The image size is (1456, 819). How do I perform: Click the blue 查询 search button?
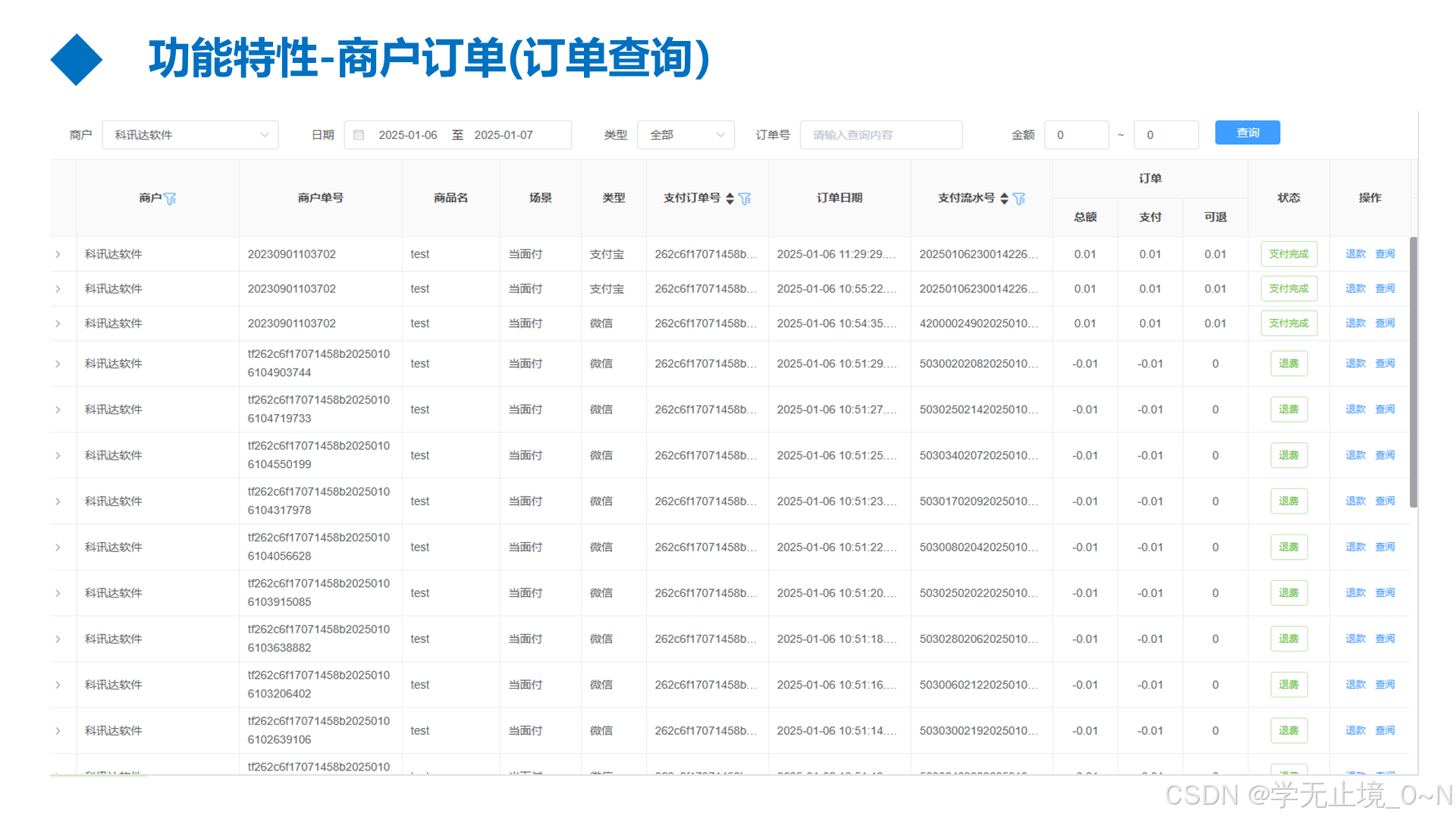point(1247,132)
